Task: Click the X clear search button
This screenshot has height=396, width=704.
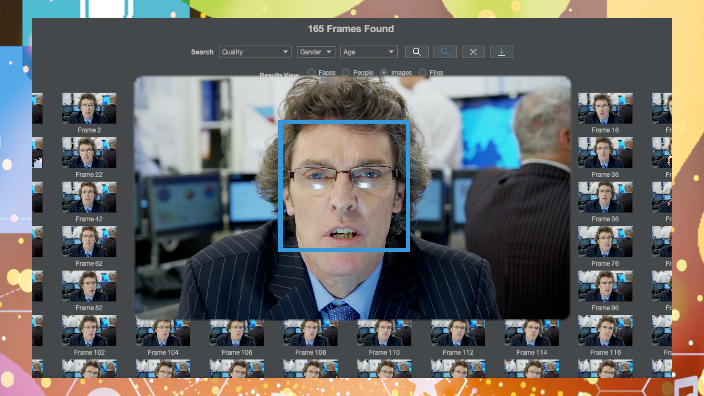Action: click(x=473, y=52)
